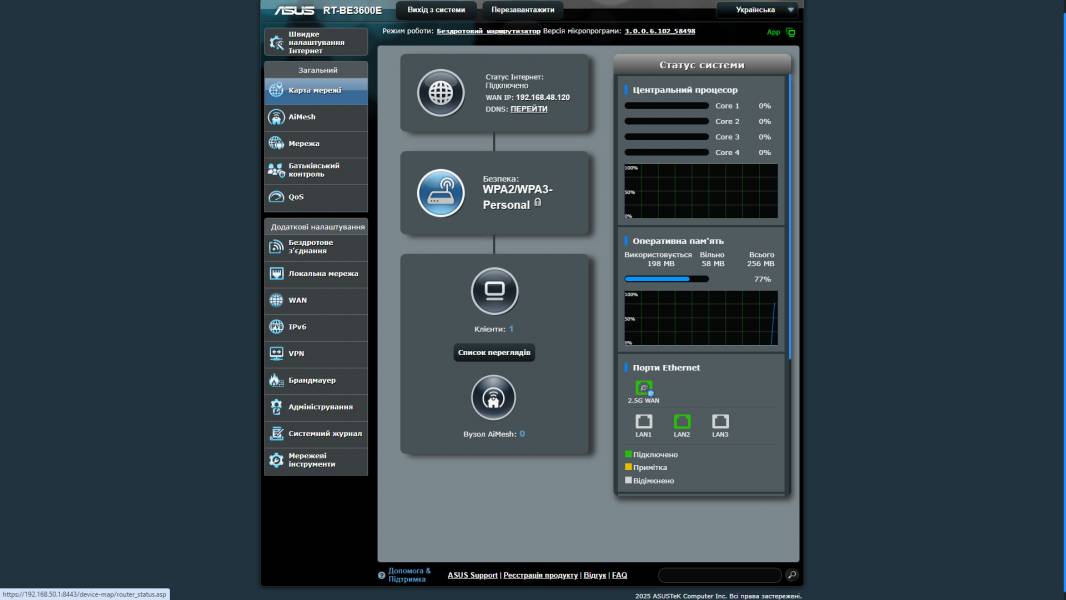The image size is (1066, 600).
Task: Open the AiMesh menu entry
Action: (x=316, y=117)
